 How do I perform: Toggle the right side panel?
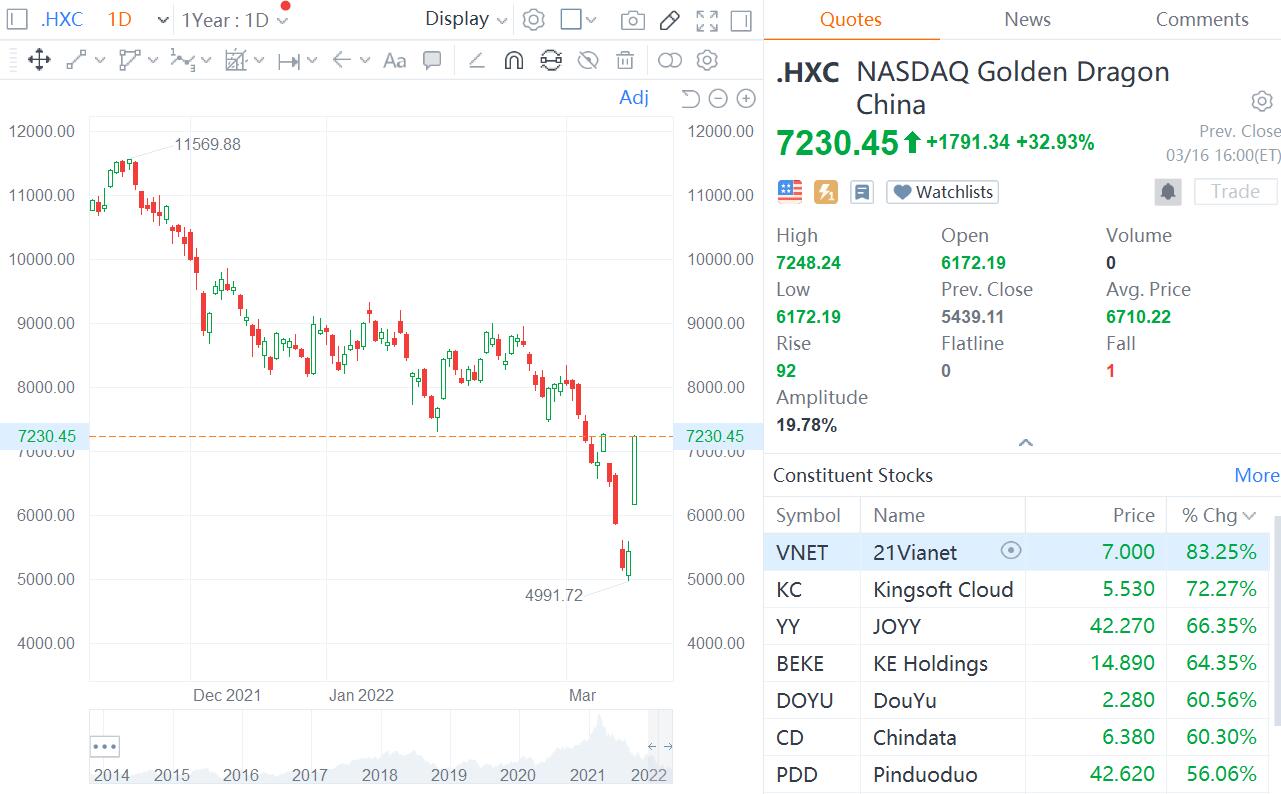point(741,20)
